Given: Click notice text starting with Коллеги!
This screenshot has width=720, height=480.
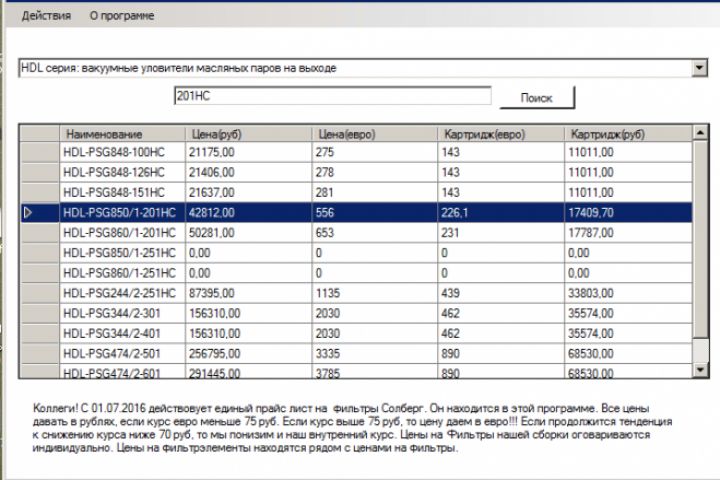Looking at the screenshot, I should [x=352, y=428].
